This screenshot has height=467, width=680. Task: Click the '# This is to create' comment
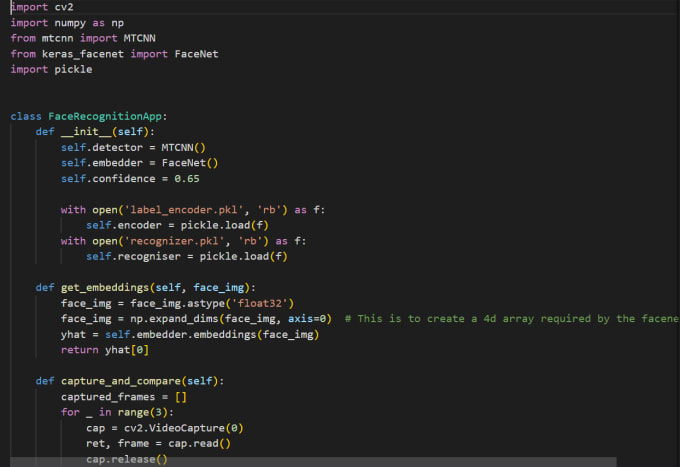pos(512,319)
